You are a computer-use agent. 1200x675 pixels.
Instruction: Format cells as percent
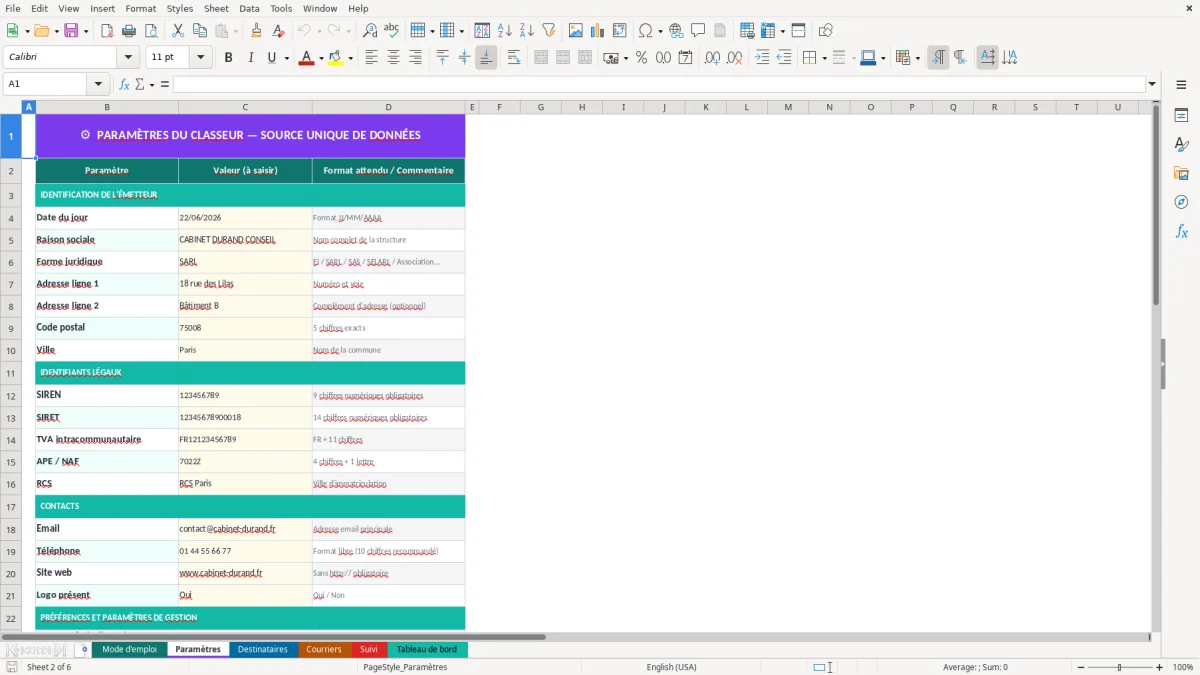pyautogui.click(x=641, y=58)
